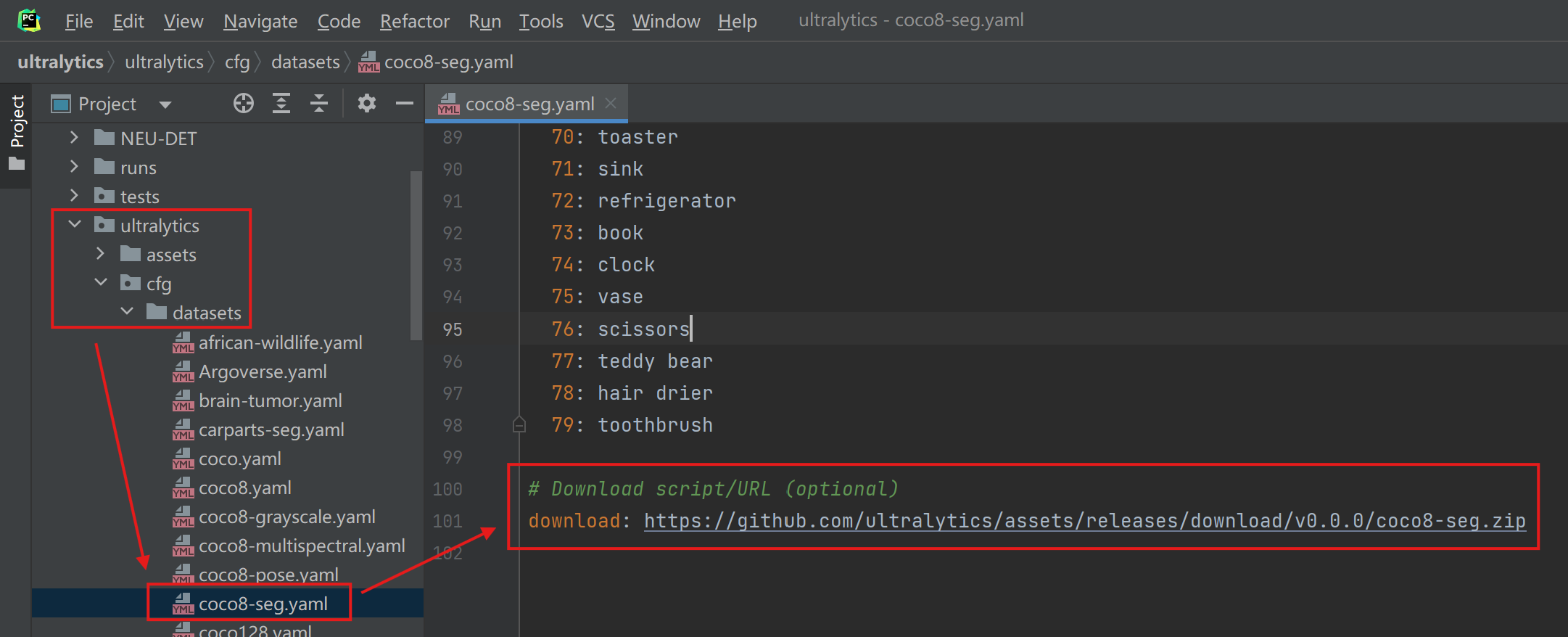Open Project panel settings gear

pyautogui.click(x=367, y=104)
